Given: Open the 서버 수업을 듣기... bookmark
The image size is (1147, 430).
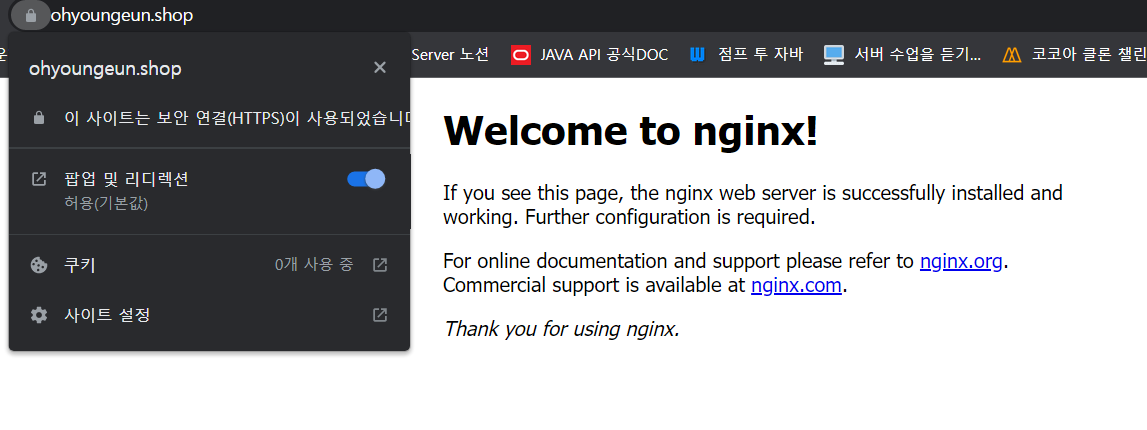Looking at the screenshot, I should pyautogui.click(x=903, y=54).
